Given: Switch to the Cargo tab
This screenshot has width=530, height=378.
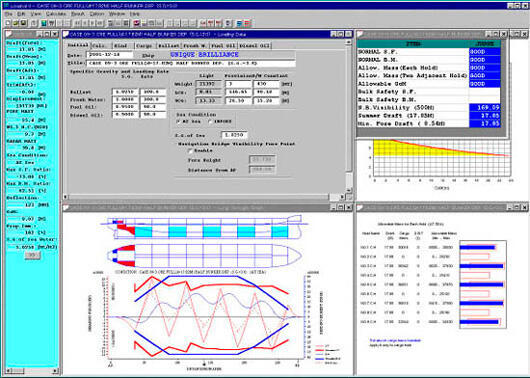Looking at the screenshot, I should (145, 46).
